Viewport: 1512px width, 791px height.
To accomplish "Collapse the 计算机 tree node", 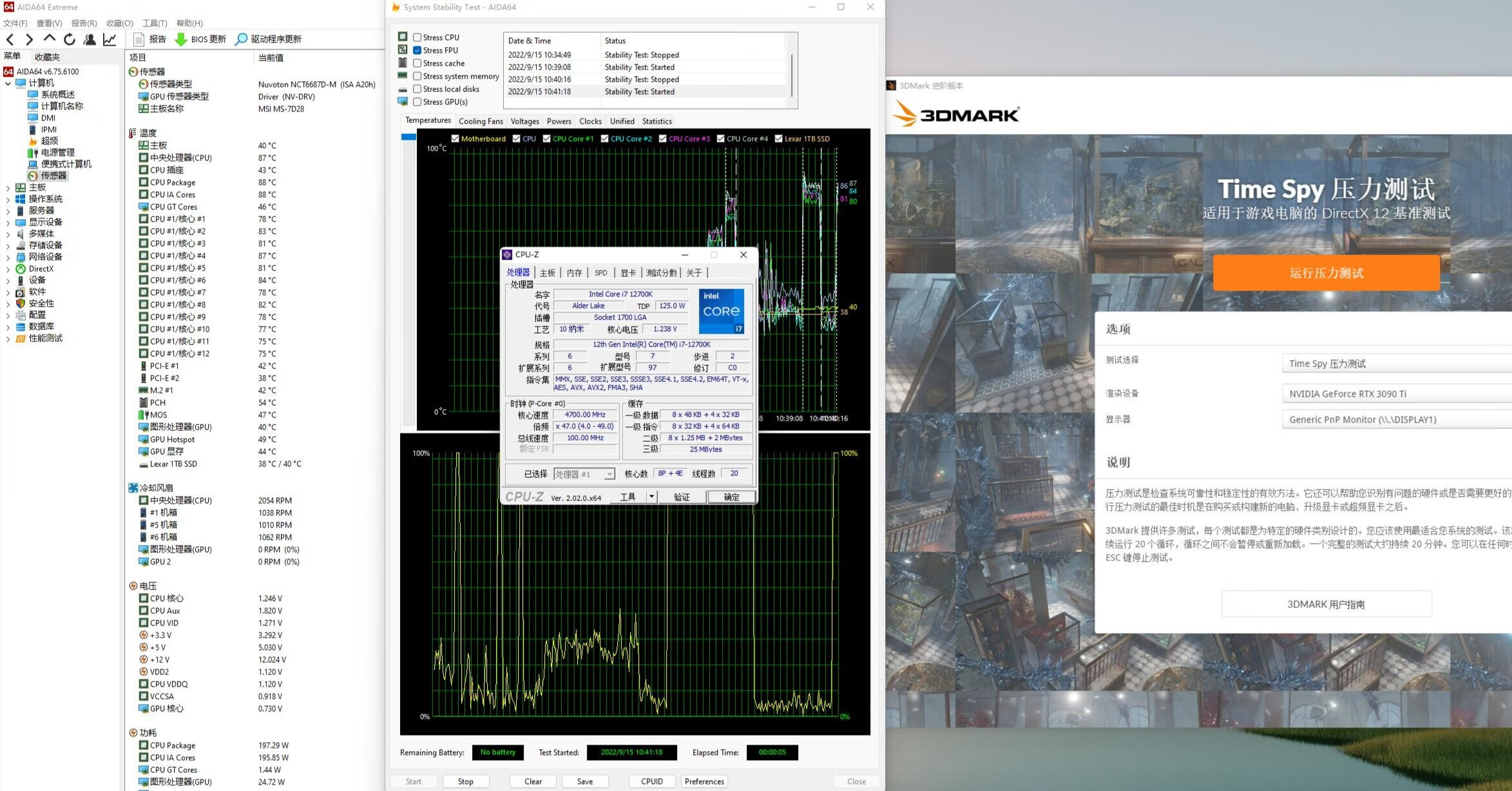I will click(x=8, y=83).
